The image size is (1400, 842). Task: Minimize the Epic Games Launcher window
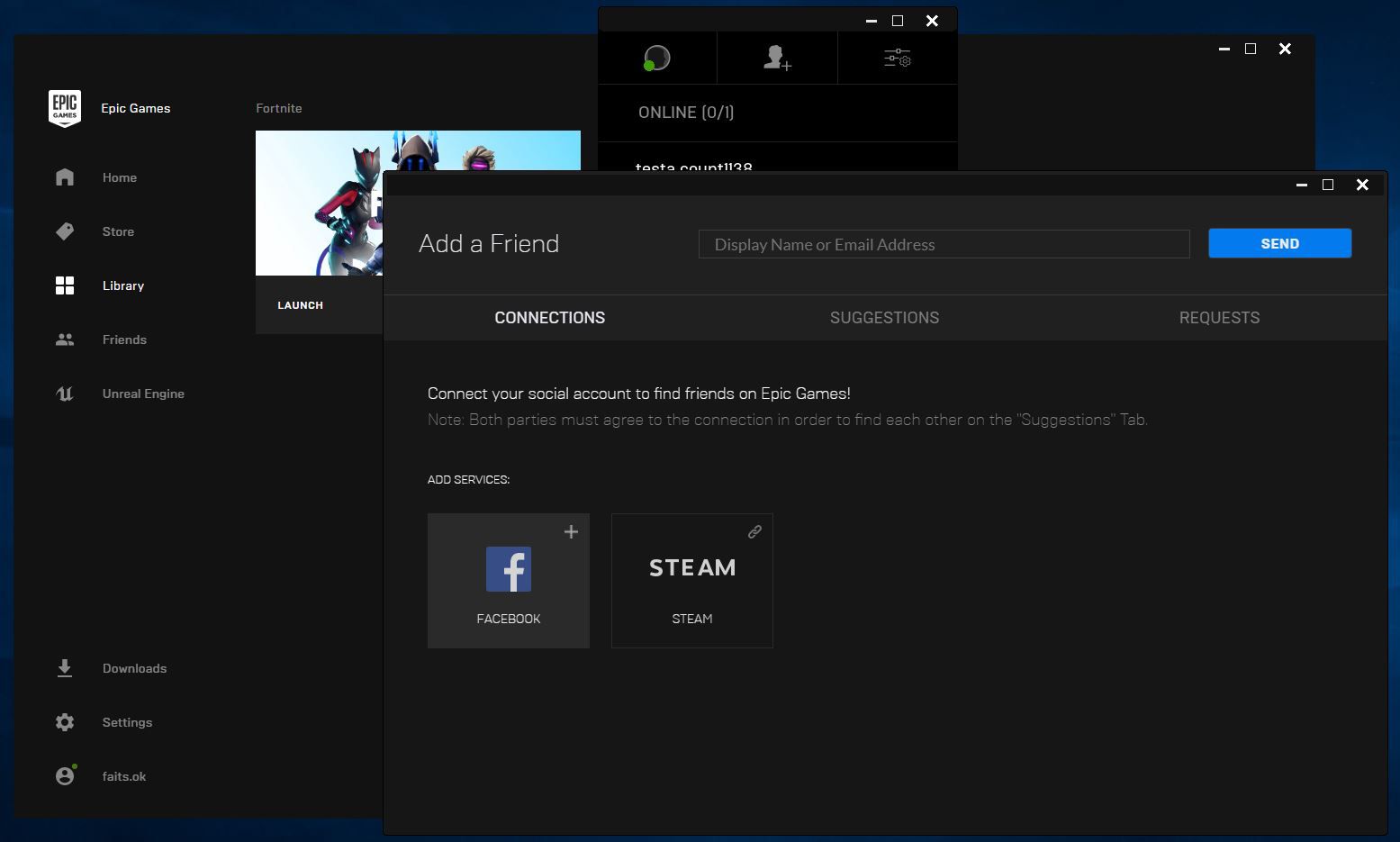pyautogui.click(x=1224, y=49)
